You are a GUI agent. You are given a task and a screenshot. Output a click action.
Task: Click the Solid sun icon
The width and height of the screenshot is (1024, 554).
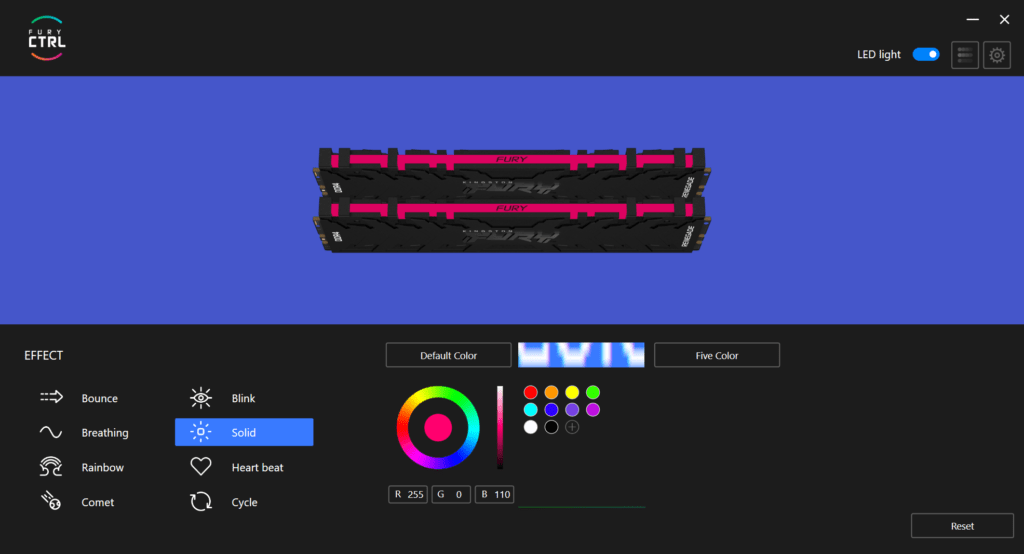click(x=200, y=432)
